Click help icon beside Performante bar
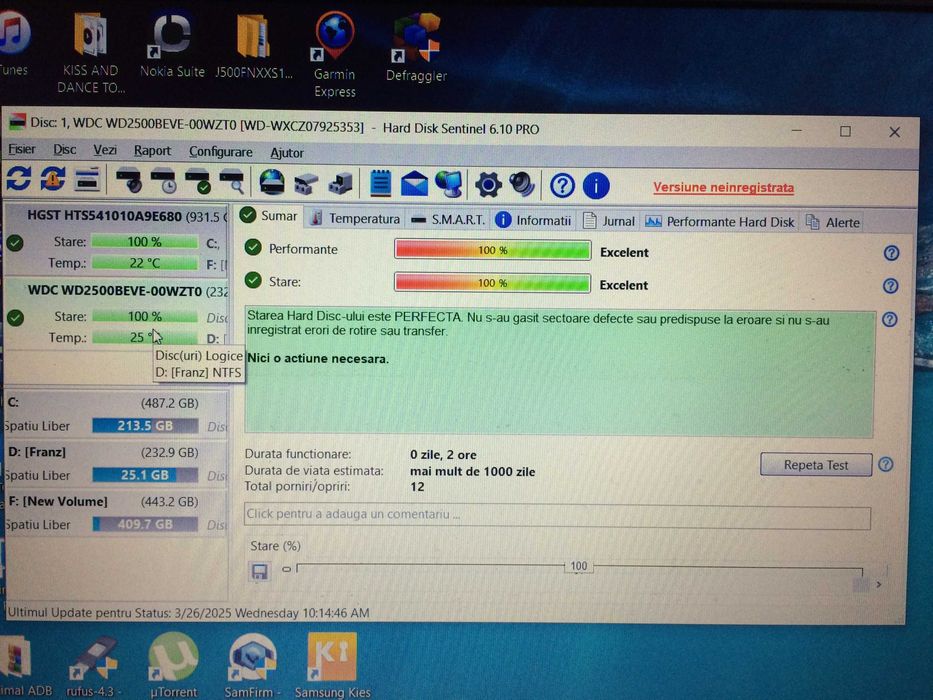Viewport: 933px width, 700px height. [x=891, y=254]
